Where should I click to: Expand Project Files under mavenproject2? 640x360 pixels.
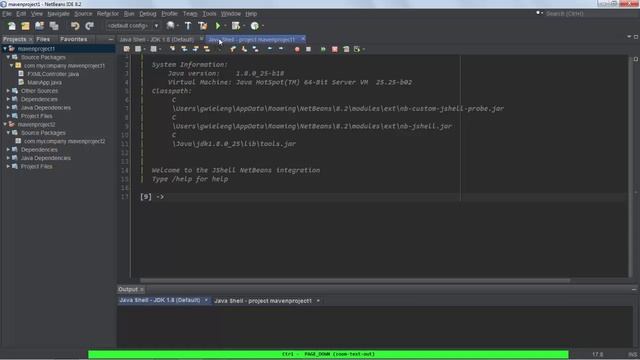click(8, 167)
